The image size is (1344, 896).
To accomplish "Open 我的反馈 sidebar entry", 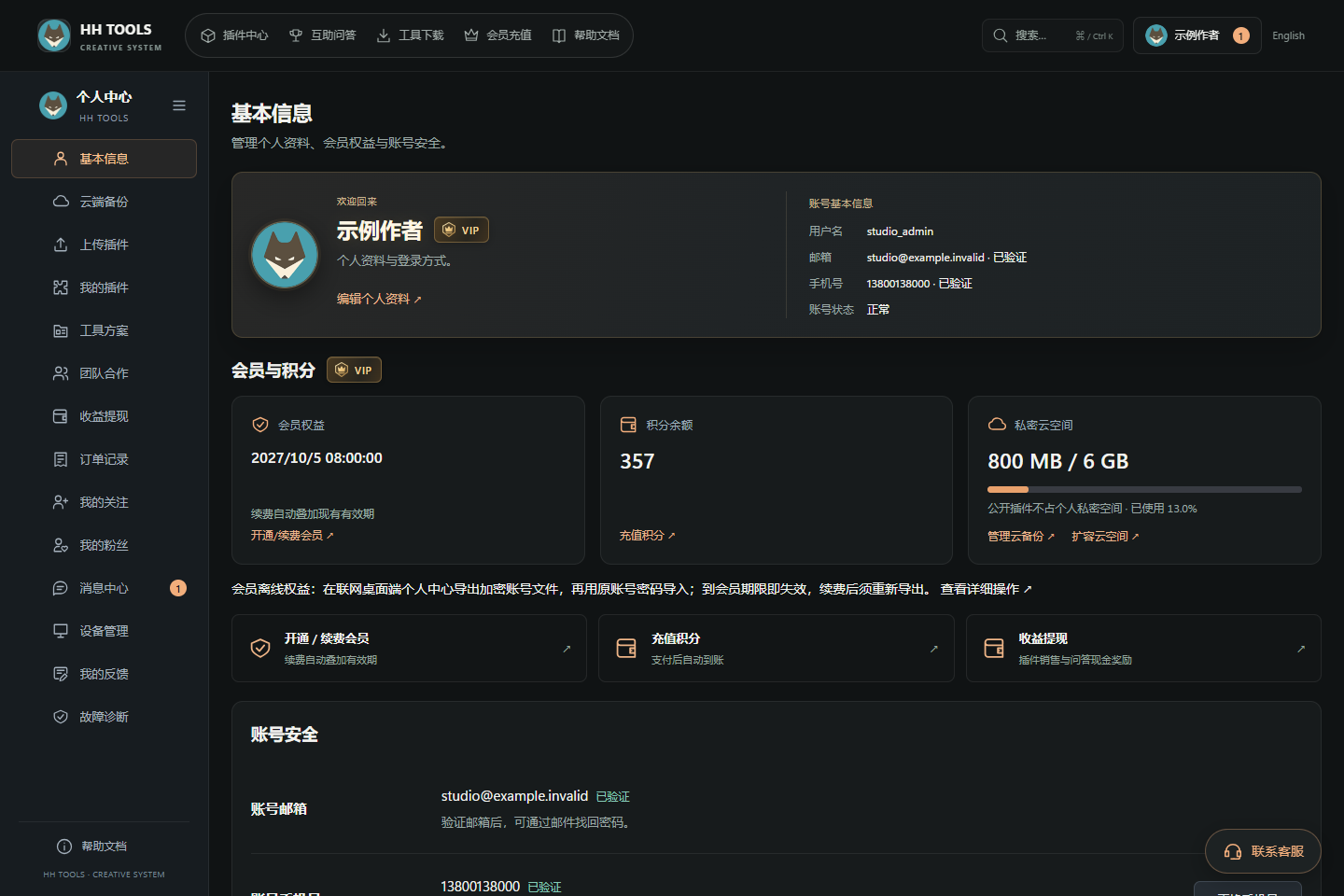I will click(x=104, y=674).
